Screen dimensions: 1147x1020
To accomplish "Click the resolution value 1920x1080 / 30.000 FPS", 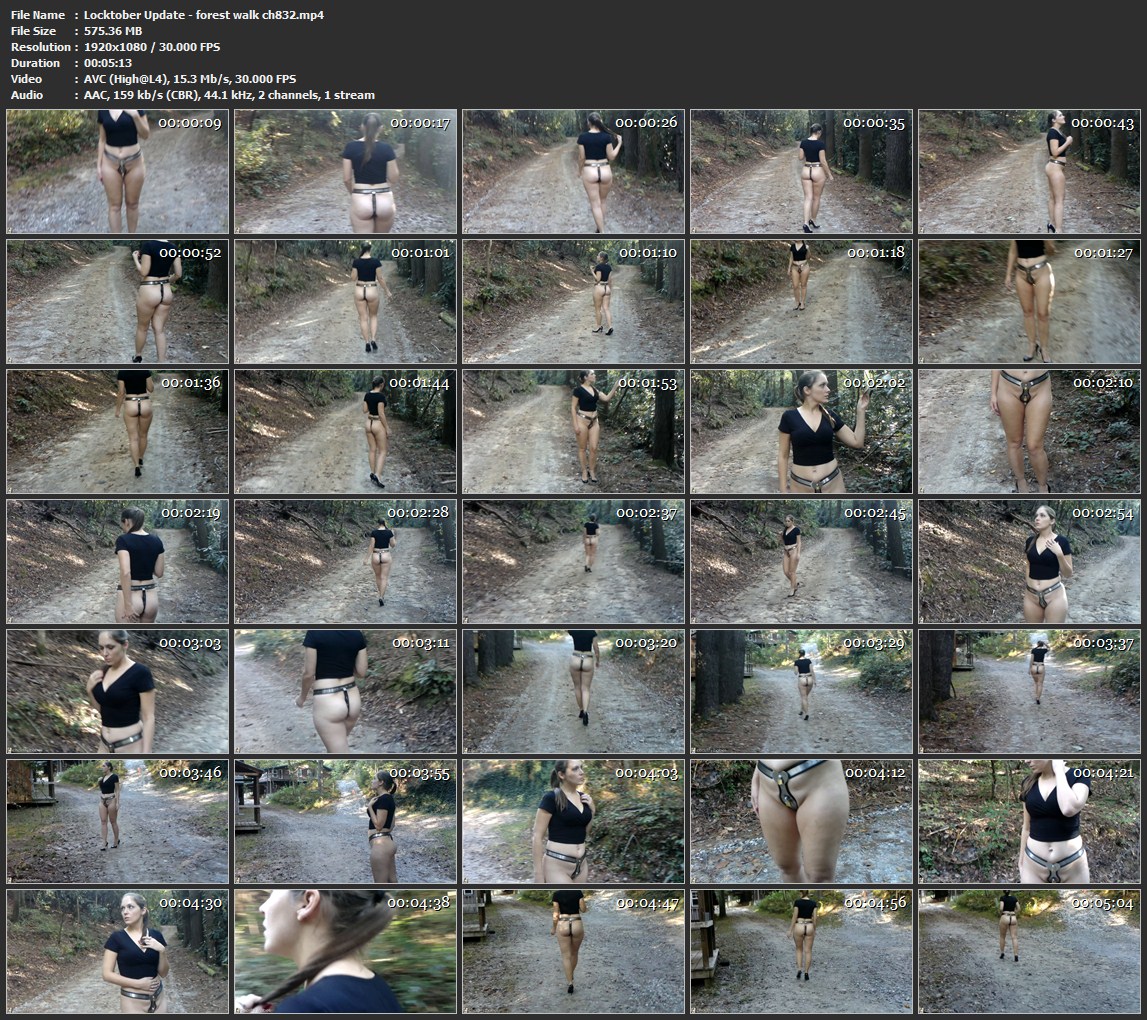I will pyautogui.click(x=152, y=47).
